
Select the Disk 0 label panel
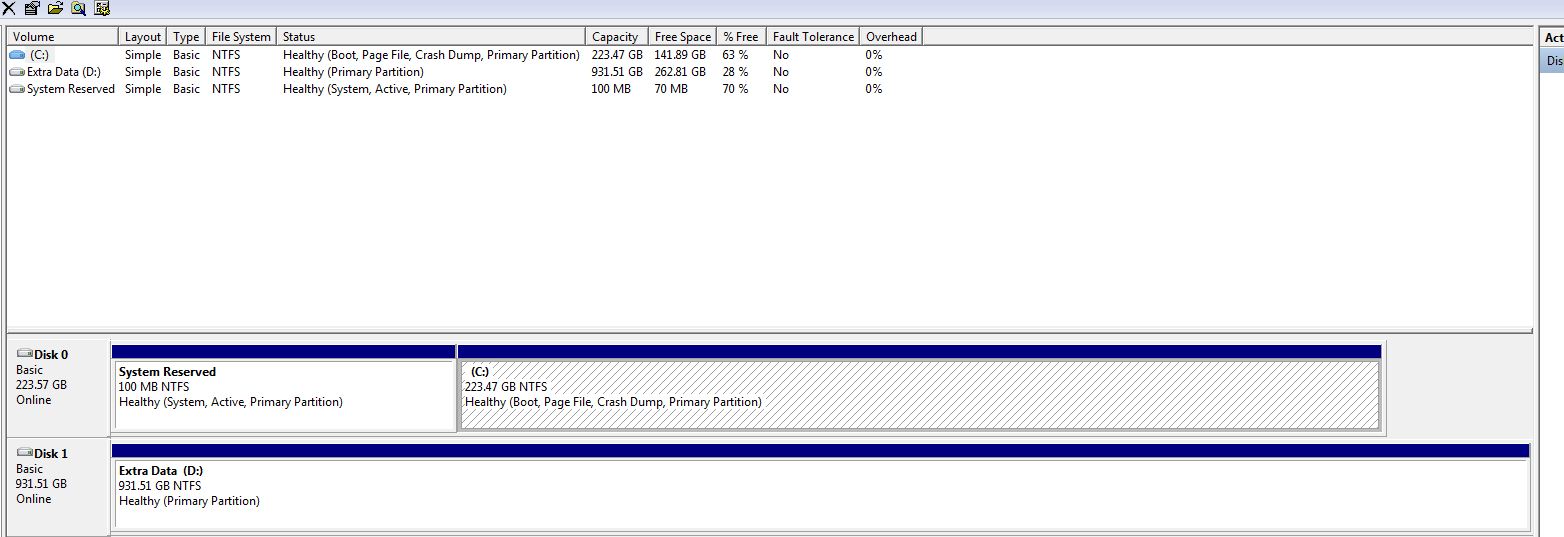click(58, 385)
